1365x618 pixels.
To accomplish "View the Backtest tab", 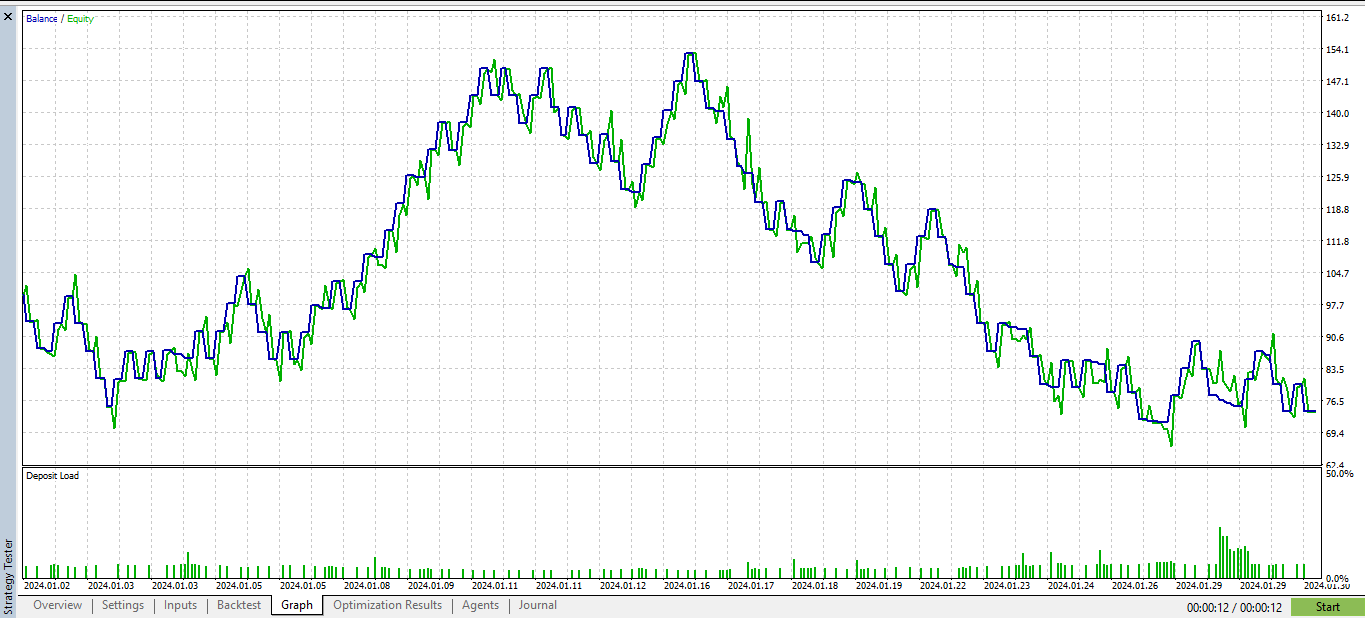I will (238, 605).
